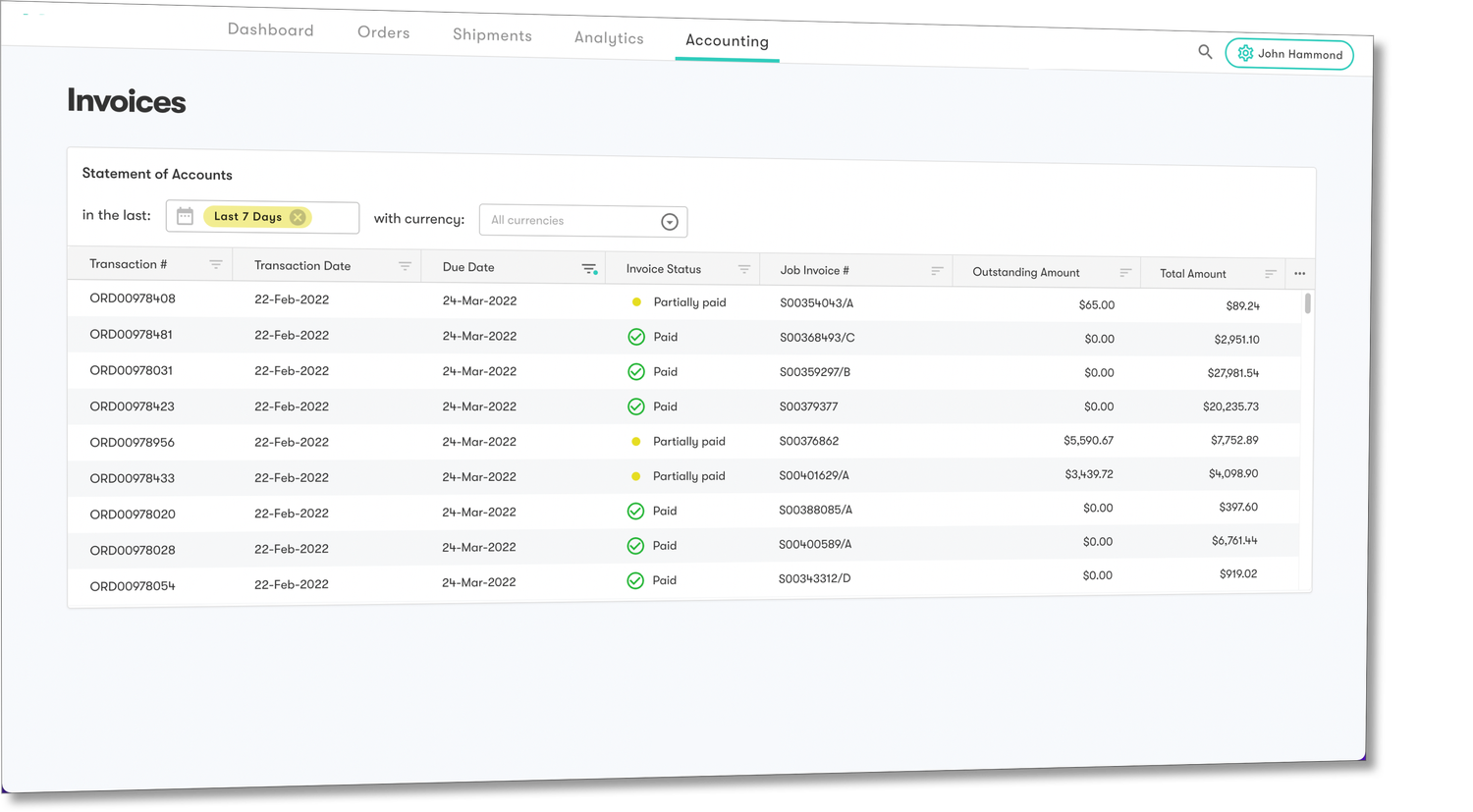The height and width of the screenshot is (812, 1473).
Task: Switch to the Shipments tab
Action: [492, 34]
